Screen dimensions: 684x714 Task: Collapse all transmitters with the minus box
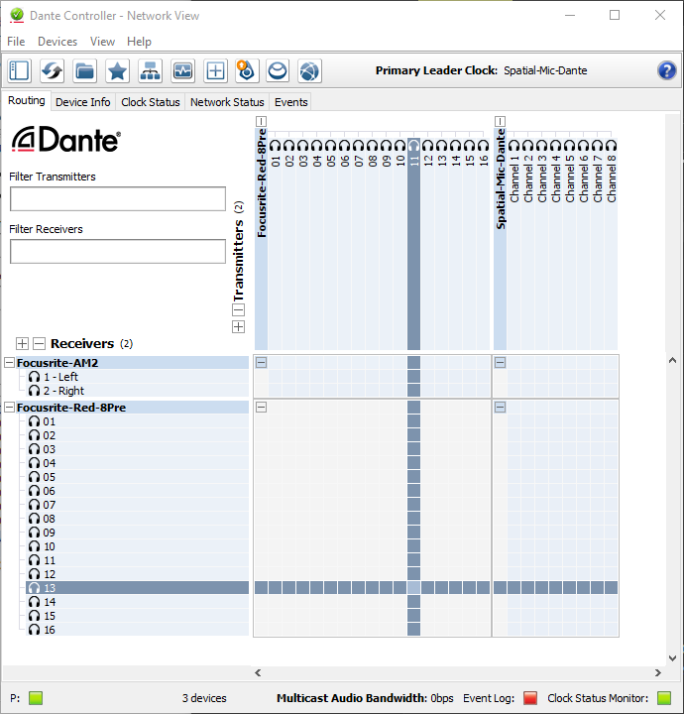[x=239, y=310]
